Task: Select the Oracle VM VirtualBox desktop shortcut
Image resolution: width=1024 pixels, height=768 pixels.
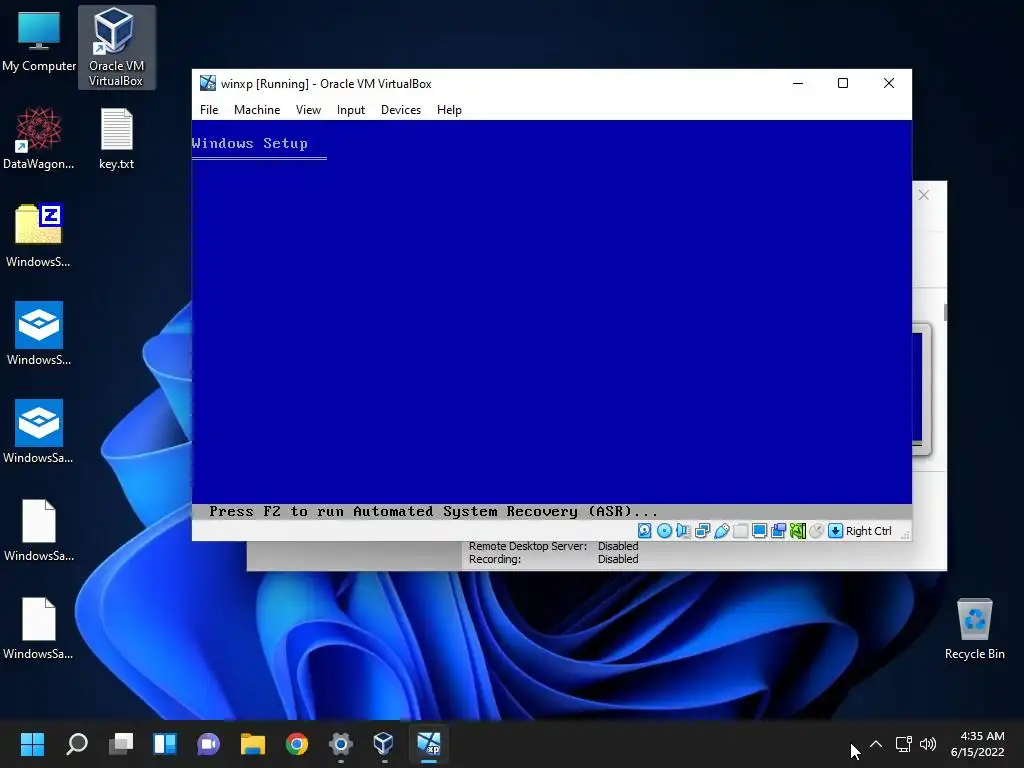Action: [116, 48]
